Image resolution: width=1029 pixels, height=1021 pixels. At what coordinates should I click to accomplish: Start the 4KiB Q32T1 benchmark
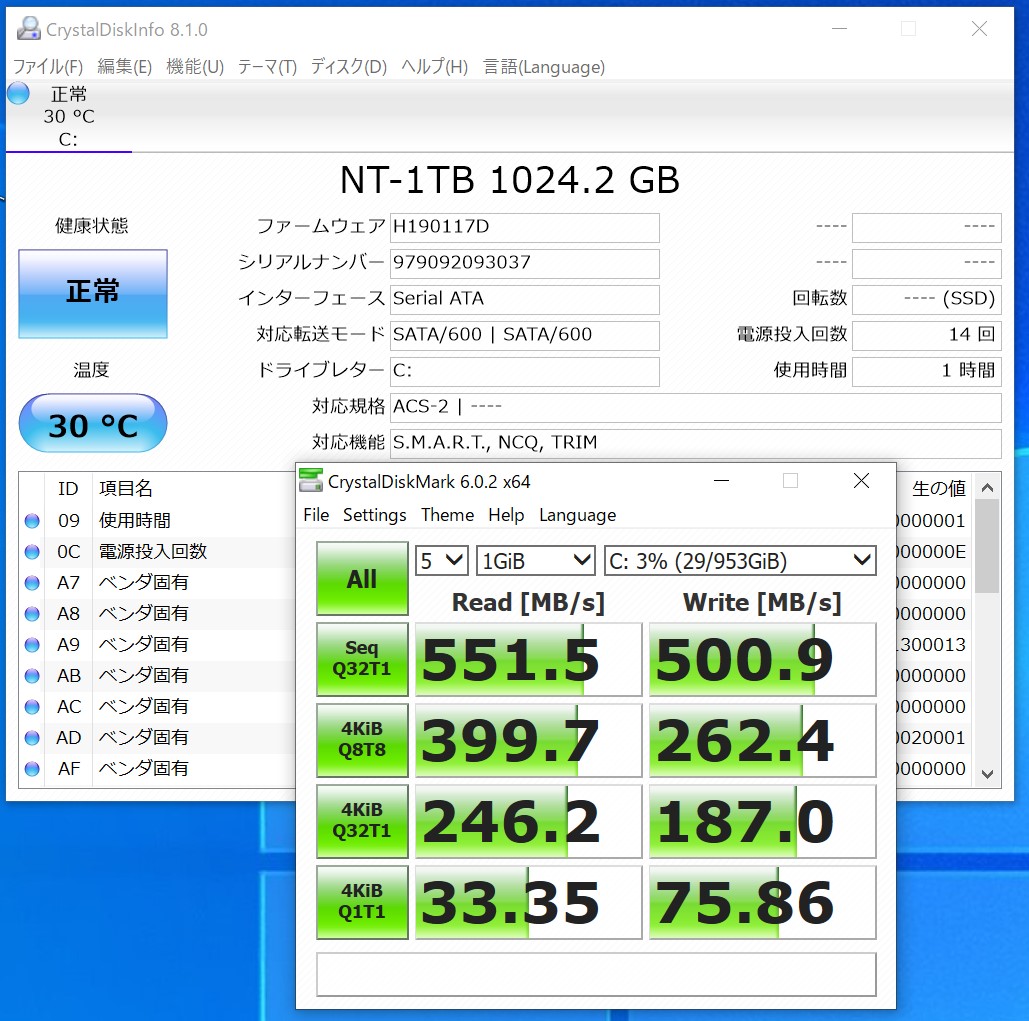click(362, 821)
